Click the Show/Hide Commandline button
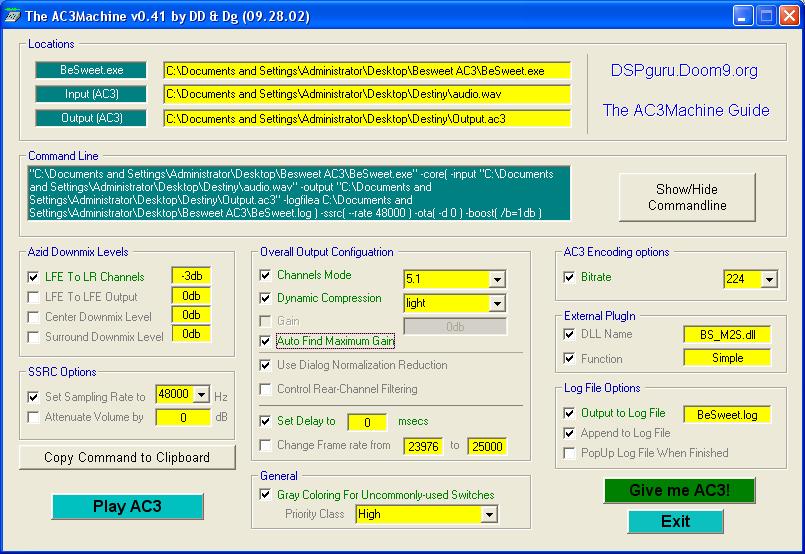The image size is (805, 554). (687, 197)
